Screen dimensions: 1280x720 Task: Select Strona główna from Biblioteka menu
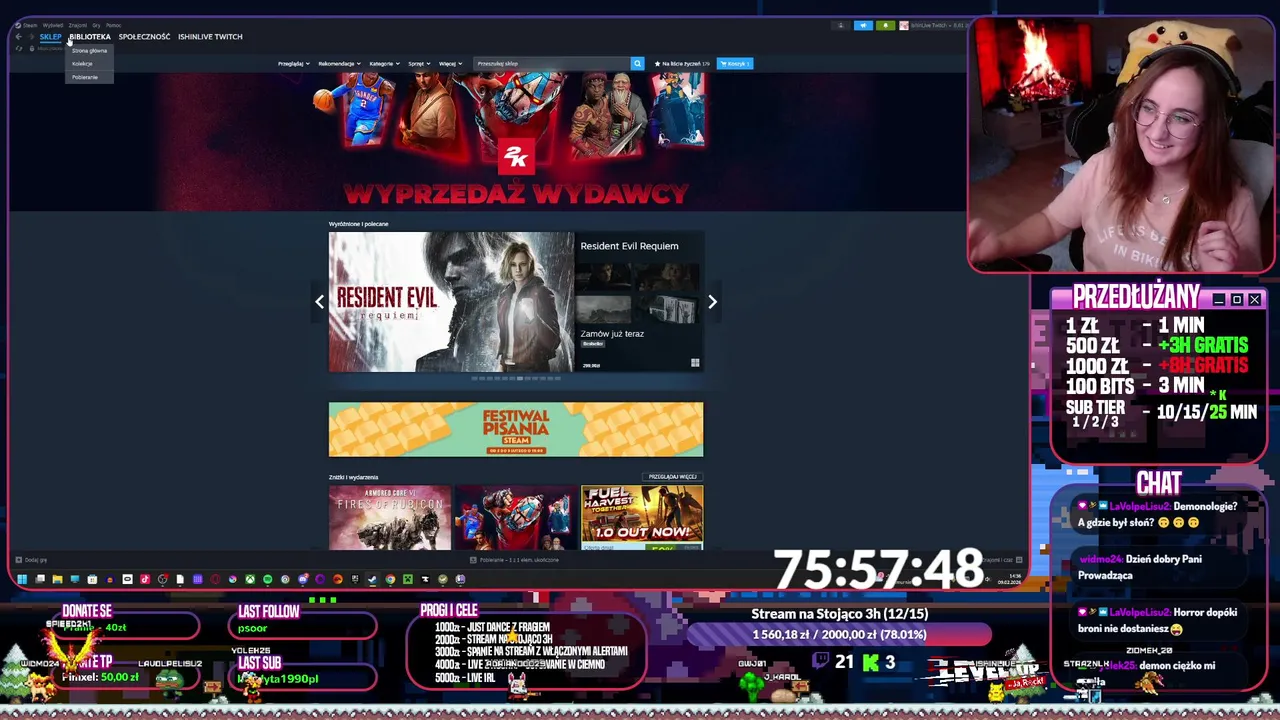pos(89,51)
